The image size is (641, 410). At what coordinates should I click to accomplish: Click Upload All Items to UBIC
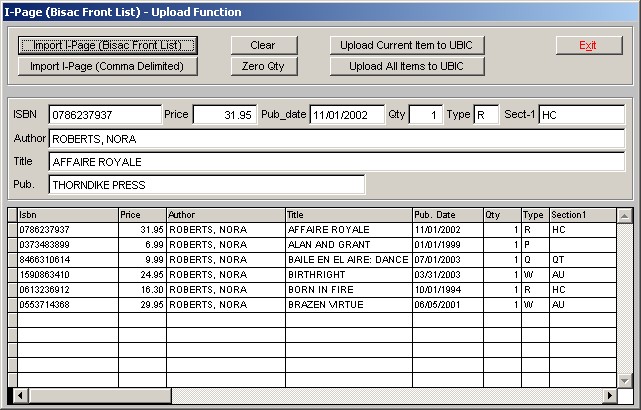pyautogui.click(x=407, y=66)
